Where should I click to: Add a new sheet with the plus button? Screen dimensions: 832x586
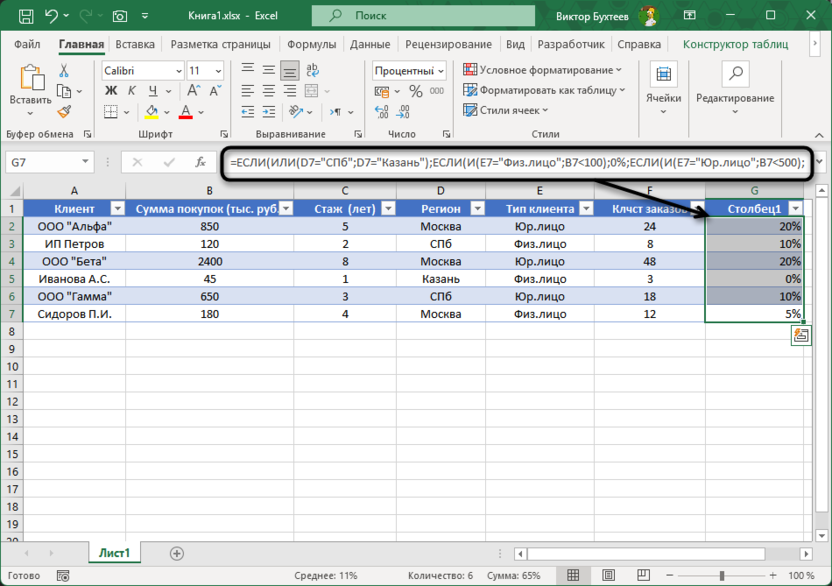pyautogui.click(x=177, y=553)
